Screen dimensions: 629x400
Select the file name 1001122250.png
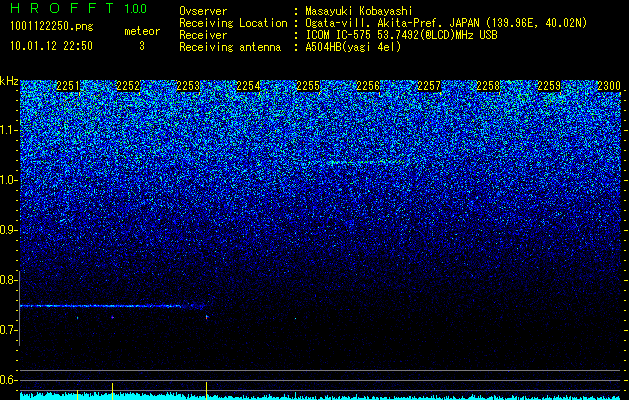click(x=51, y=26)
